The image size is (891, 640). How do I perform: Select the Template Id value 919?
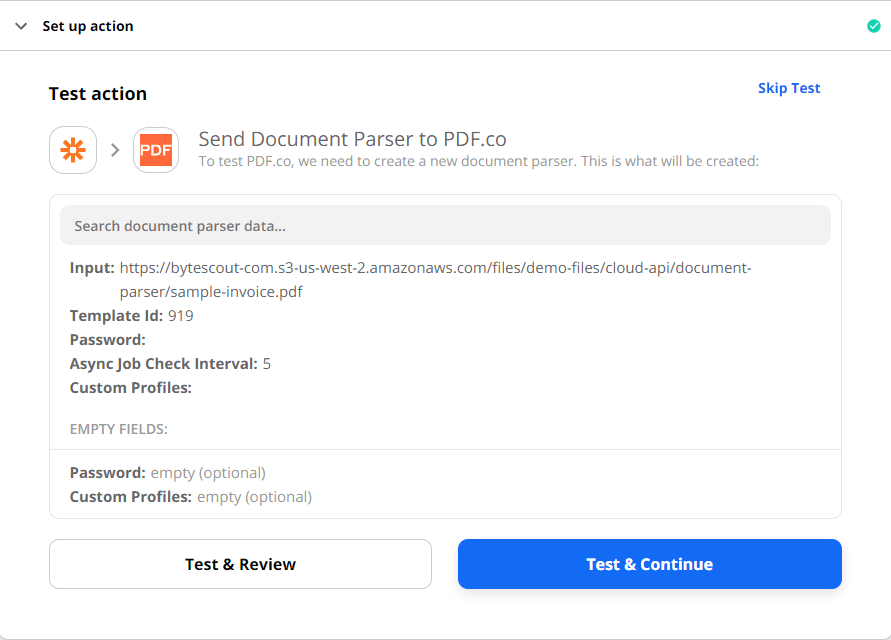pos(179,315)
